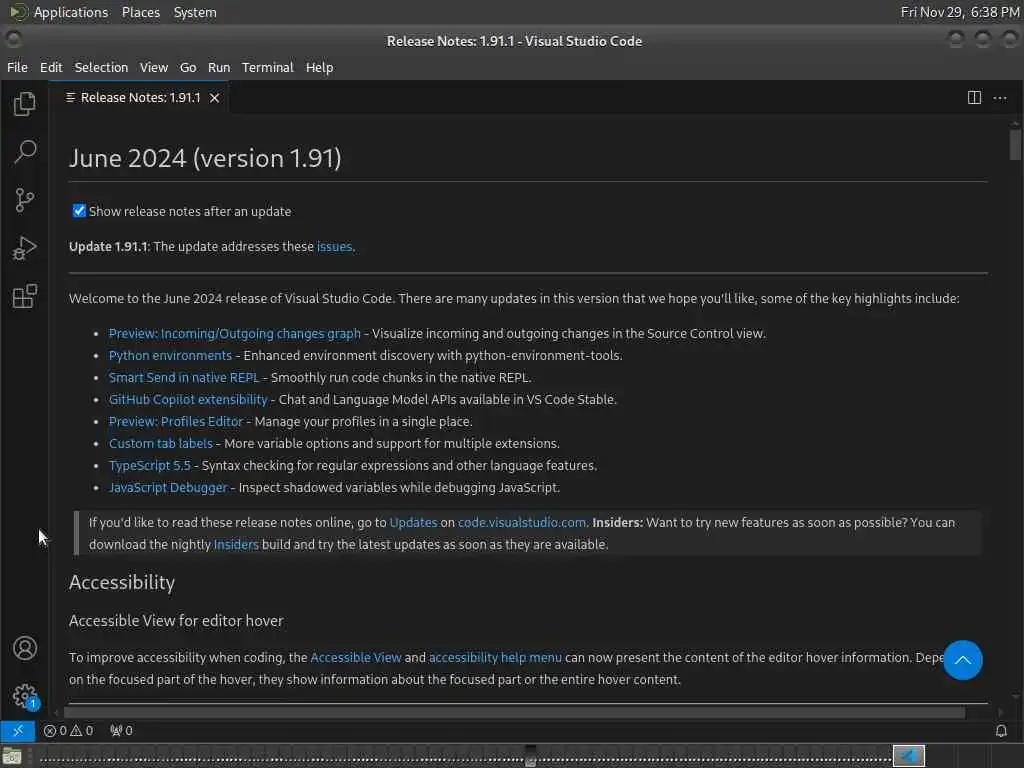This screenshot has width=1024, height=768.
Task: Click the 'Accessibility' section heading
Action: tap(121, 583)
